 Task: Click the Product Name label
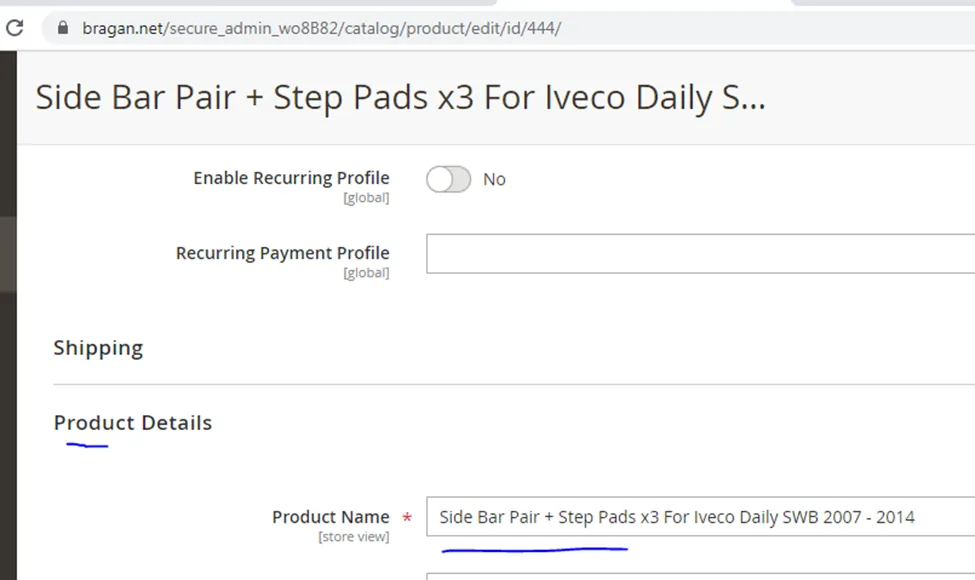coord(331,517)
